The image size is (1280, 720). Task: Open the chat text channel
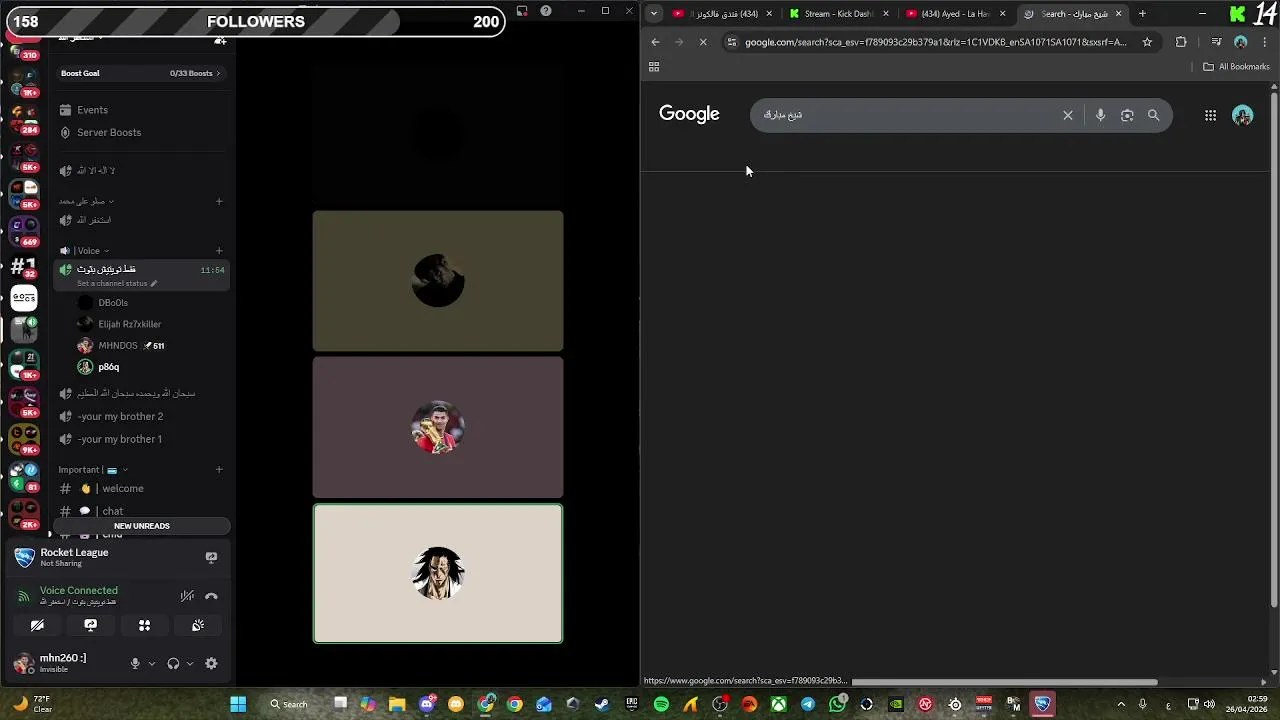click(x=112, y=511)
